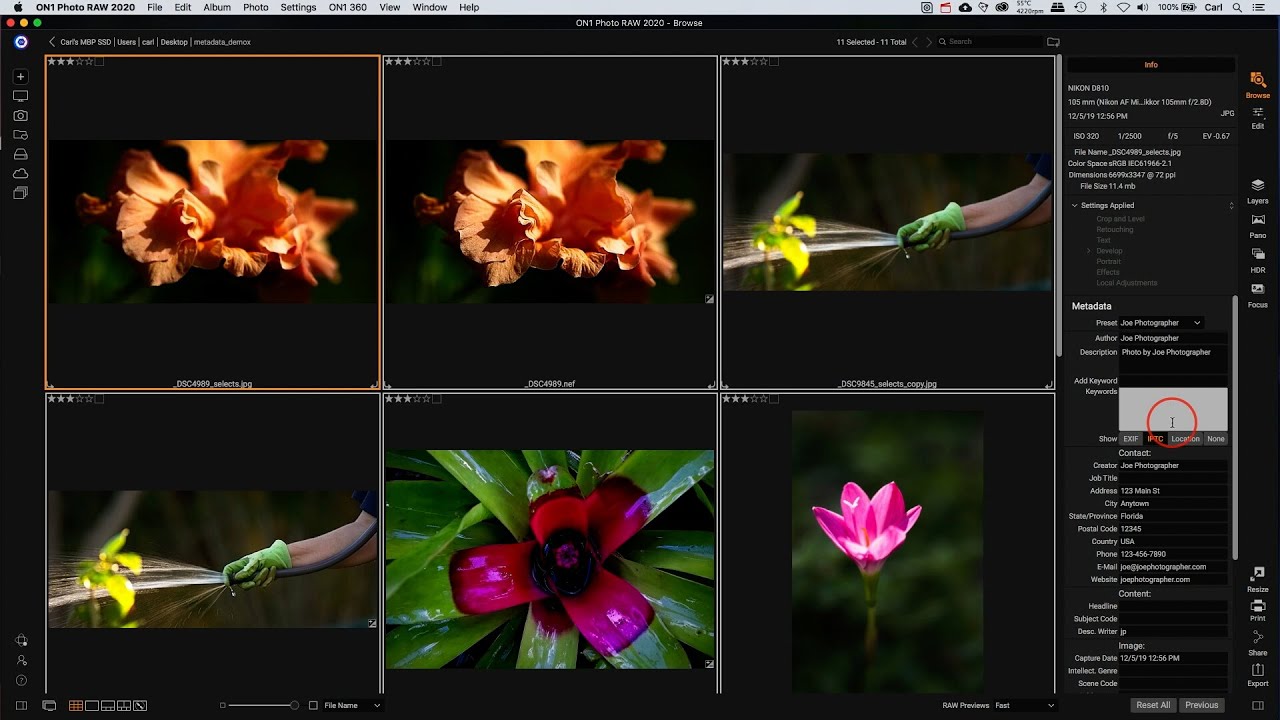The height and width of the screenshot is (720, 1280).
Task: Click the Search field
Action: click(x=989, y=42)
